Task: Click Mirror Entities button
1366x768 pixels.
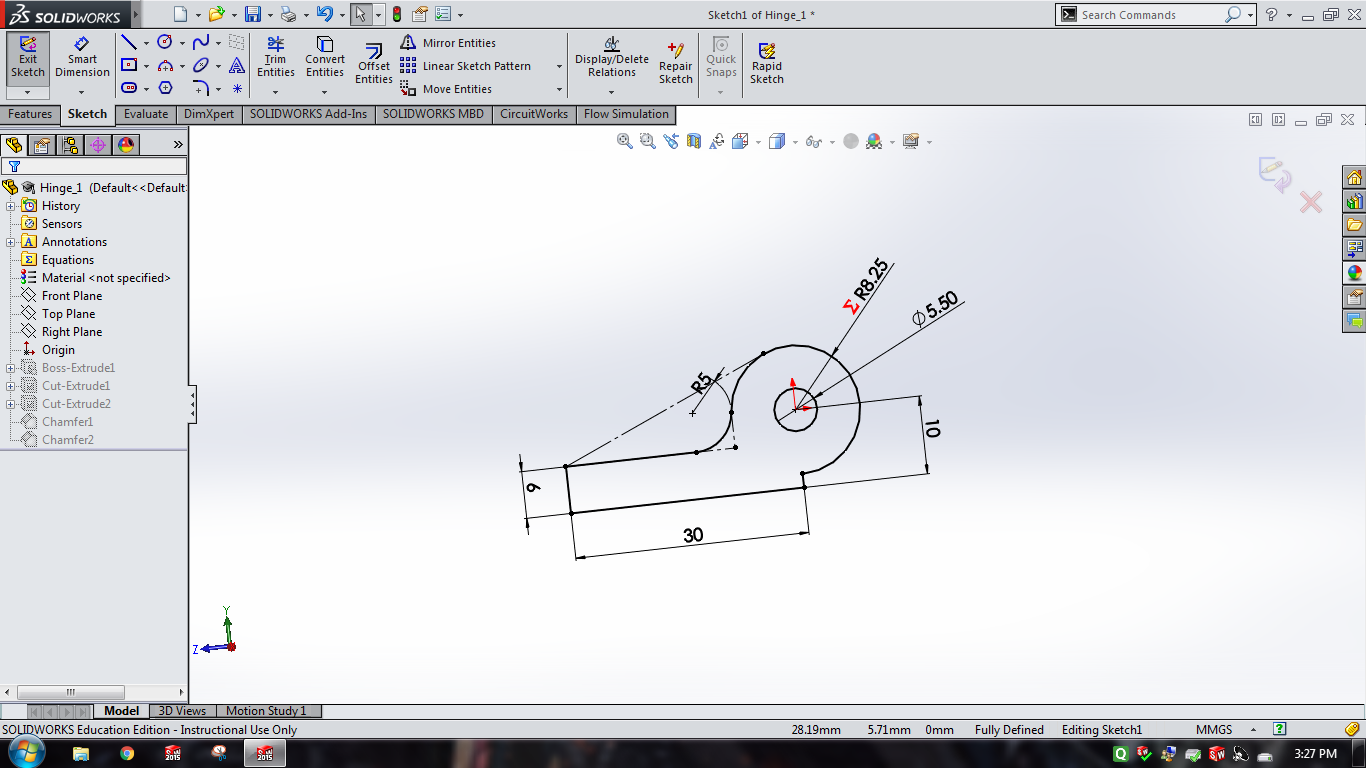Action: click(x=448, y=43)
